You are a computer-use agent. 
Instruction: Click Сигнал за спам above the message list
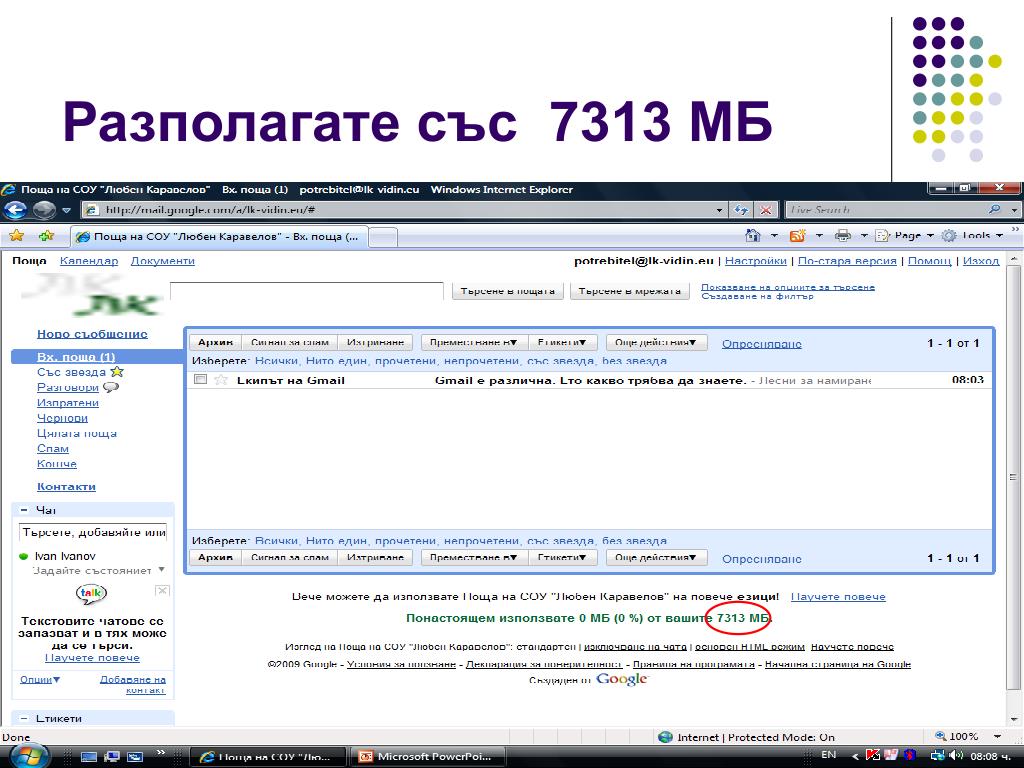[x=290, y=342]
